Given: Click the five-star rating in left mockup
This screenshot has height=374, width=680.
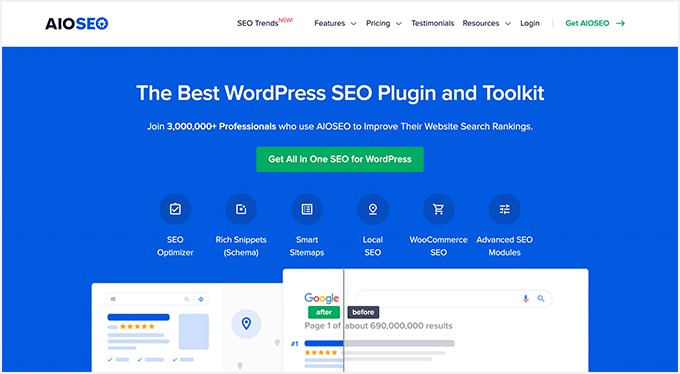Looking at the screenshot, I should click(137, 326).
